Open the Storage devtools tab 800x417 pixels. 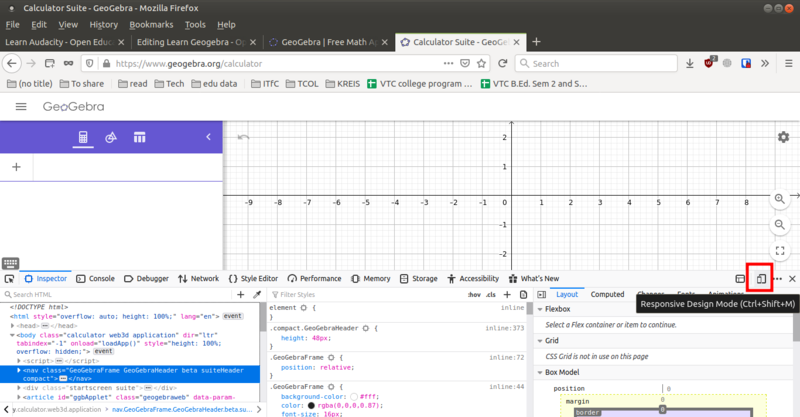tap(419, 279)
